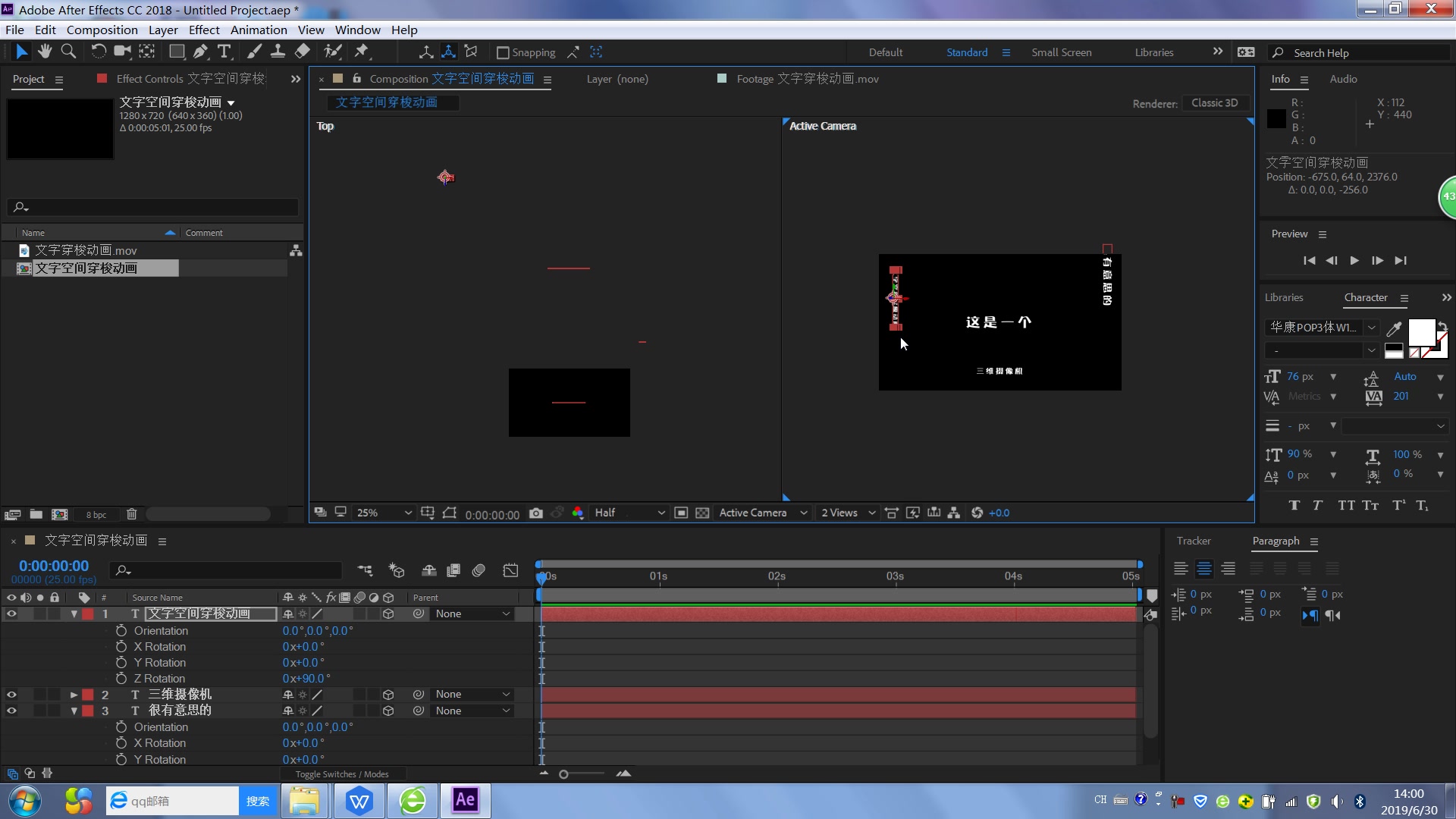
Task: Toggle visibility of 文字空间穿梭动画 layer
Action: pos(11,613)
